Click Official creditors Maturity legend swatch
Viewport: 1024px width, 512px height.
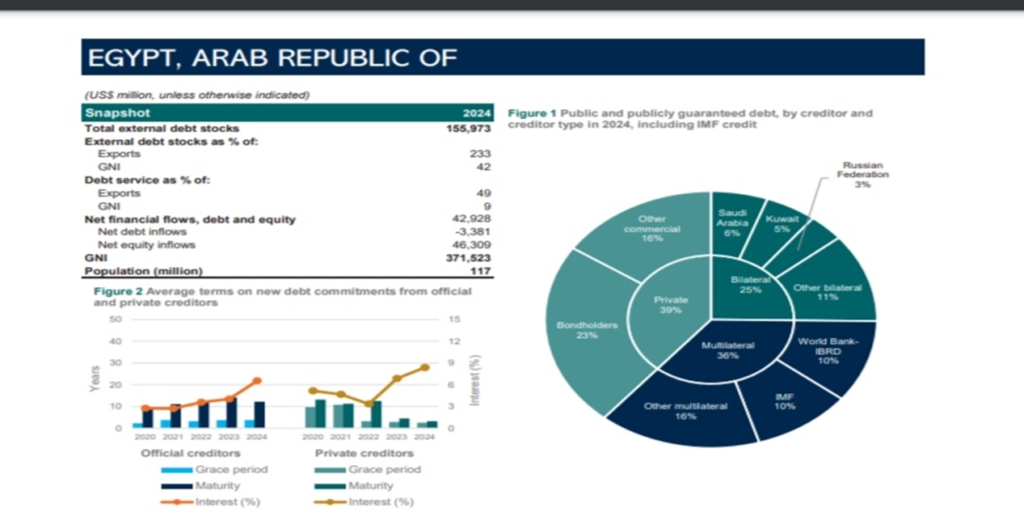171,485
